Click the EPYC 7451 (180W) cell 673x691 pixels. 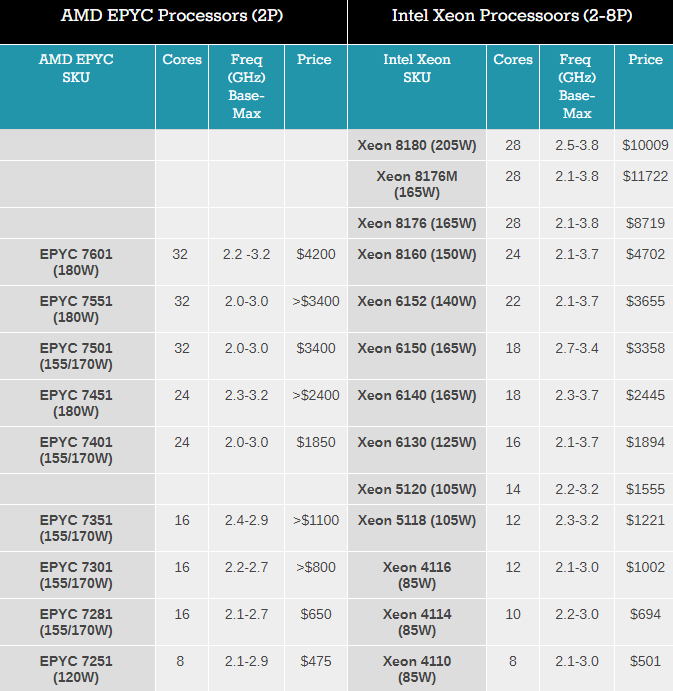(76, 404)
